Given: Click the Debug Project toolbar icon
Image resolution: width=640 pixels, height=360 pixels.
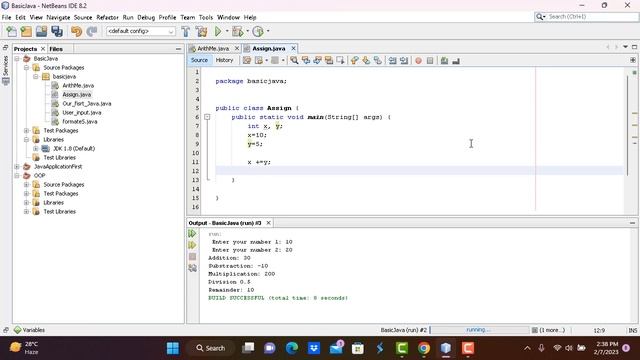Looking at the screenshot, I should pos(237,31).
